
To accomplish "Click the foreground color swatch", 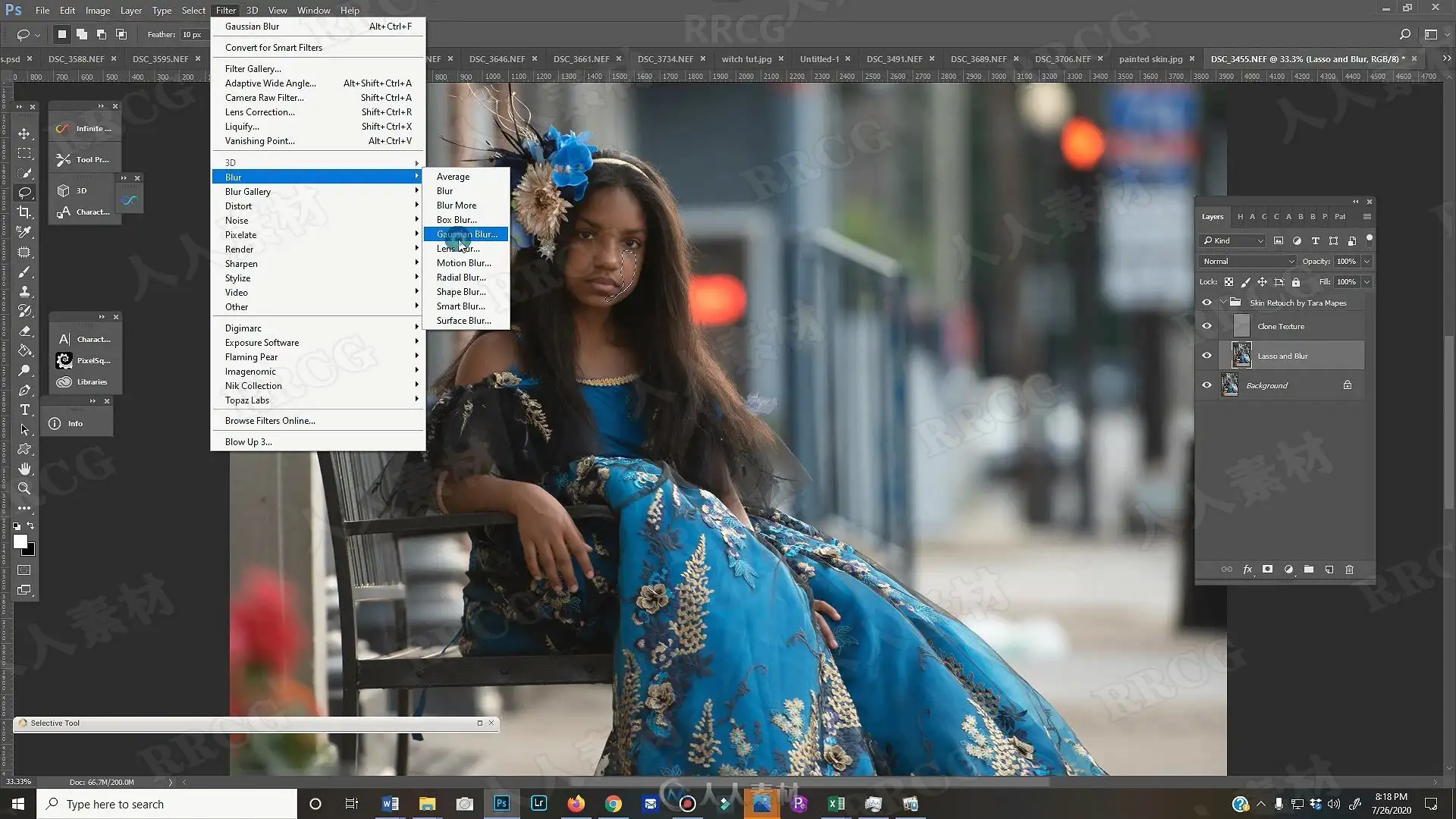I will 20,541.
